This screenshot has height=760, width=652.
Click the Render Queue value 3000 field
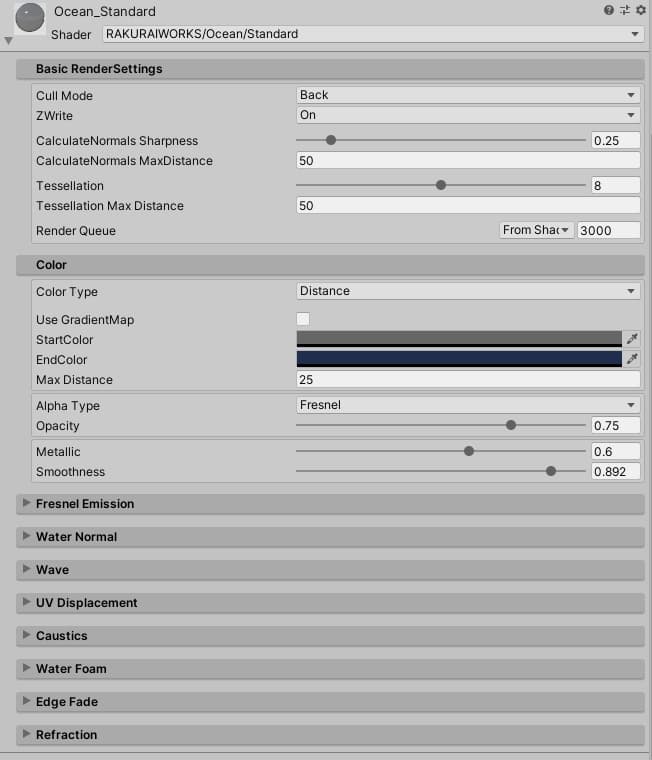point(608,230)
